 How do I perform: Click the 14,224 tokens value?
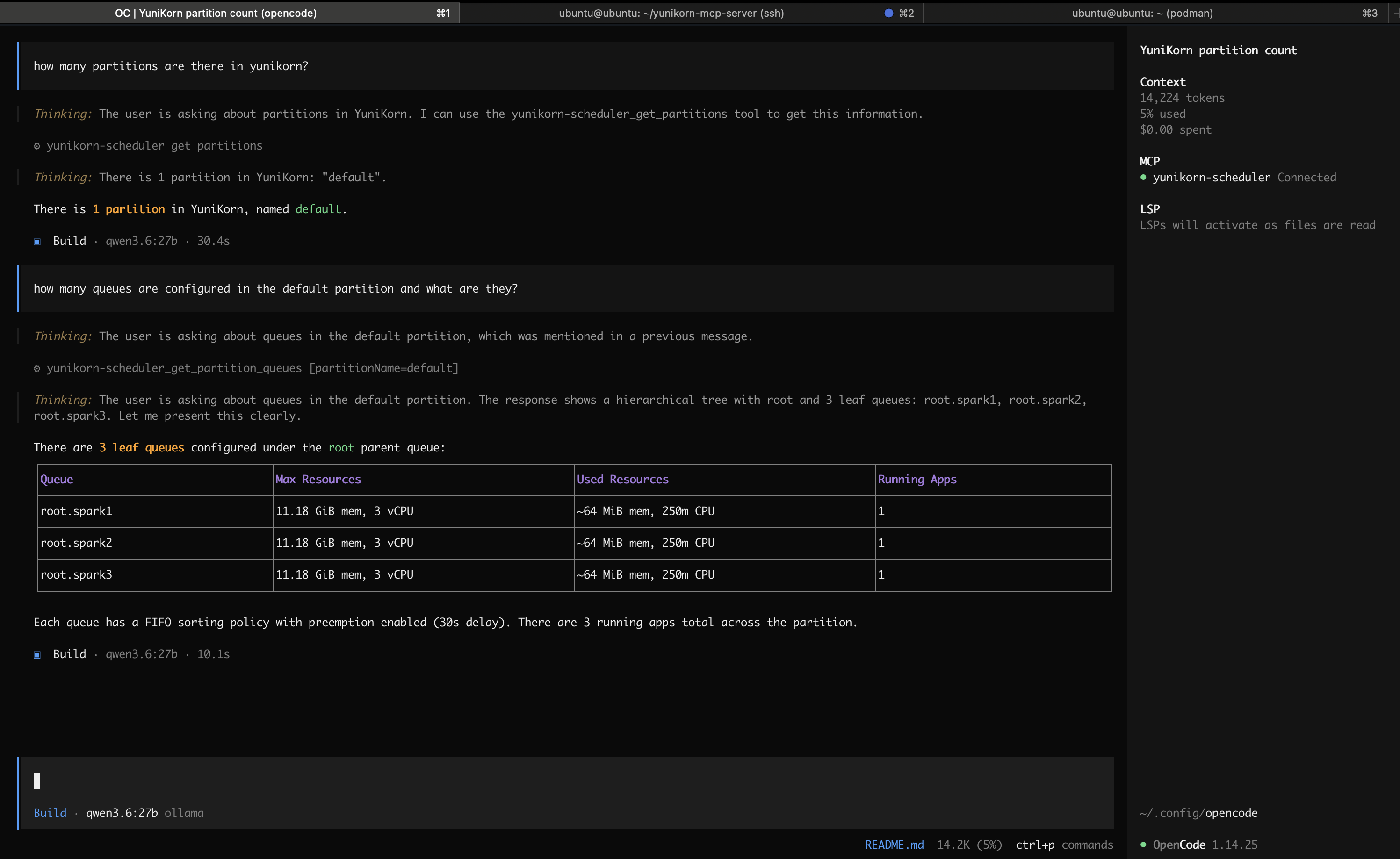coord(1182,98)
